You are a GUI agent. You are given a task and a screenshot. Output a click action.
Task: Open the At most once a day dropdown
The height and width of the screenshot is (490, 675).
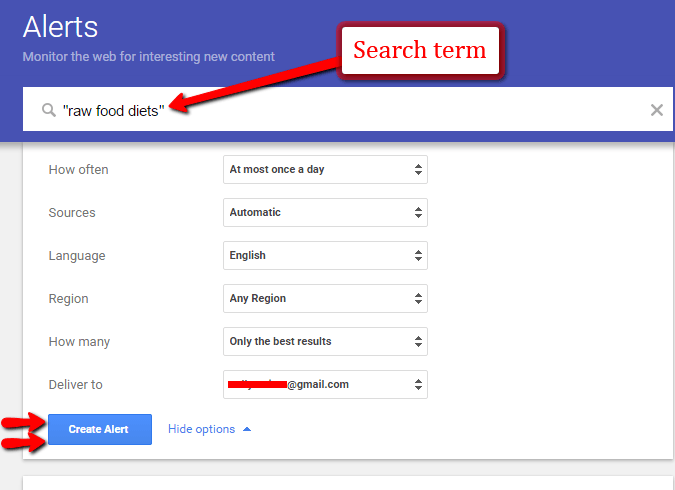pos(325,169)
